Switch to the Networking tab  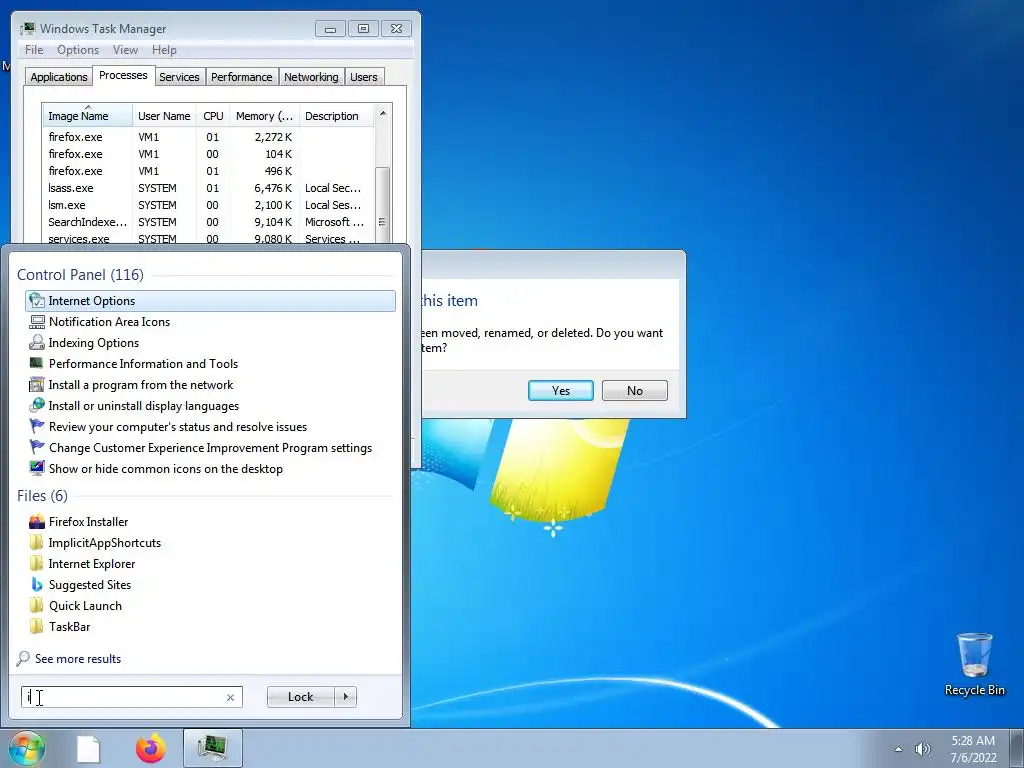pos(311,77)
